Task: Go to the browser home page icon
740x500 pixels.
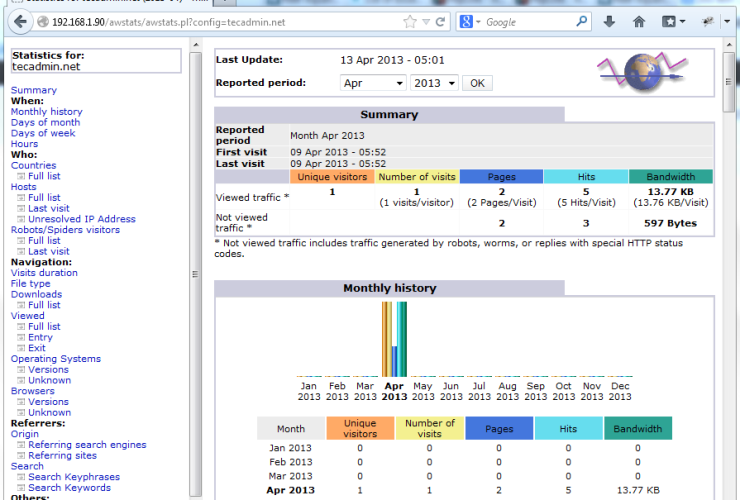Action: pyautogui.click(x=639, y=21)
